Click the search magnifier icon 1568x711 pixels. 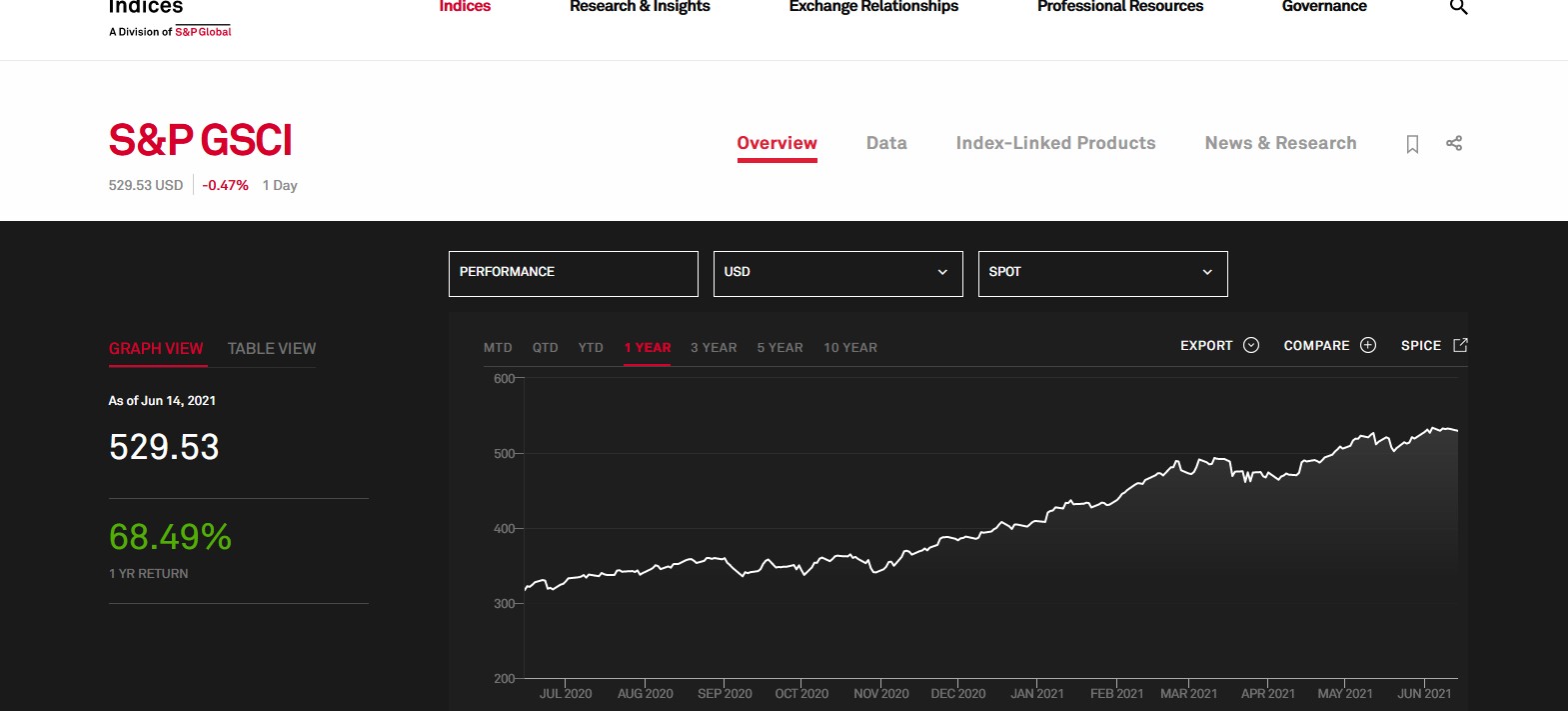[1458, 8]
